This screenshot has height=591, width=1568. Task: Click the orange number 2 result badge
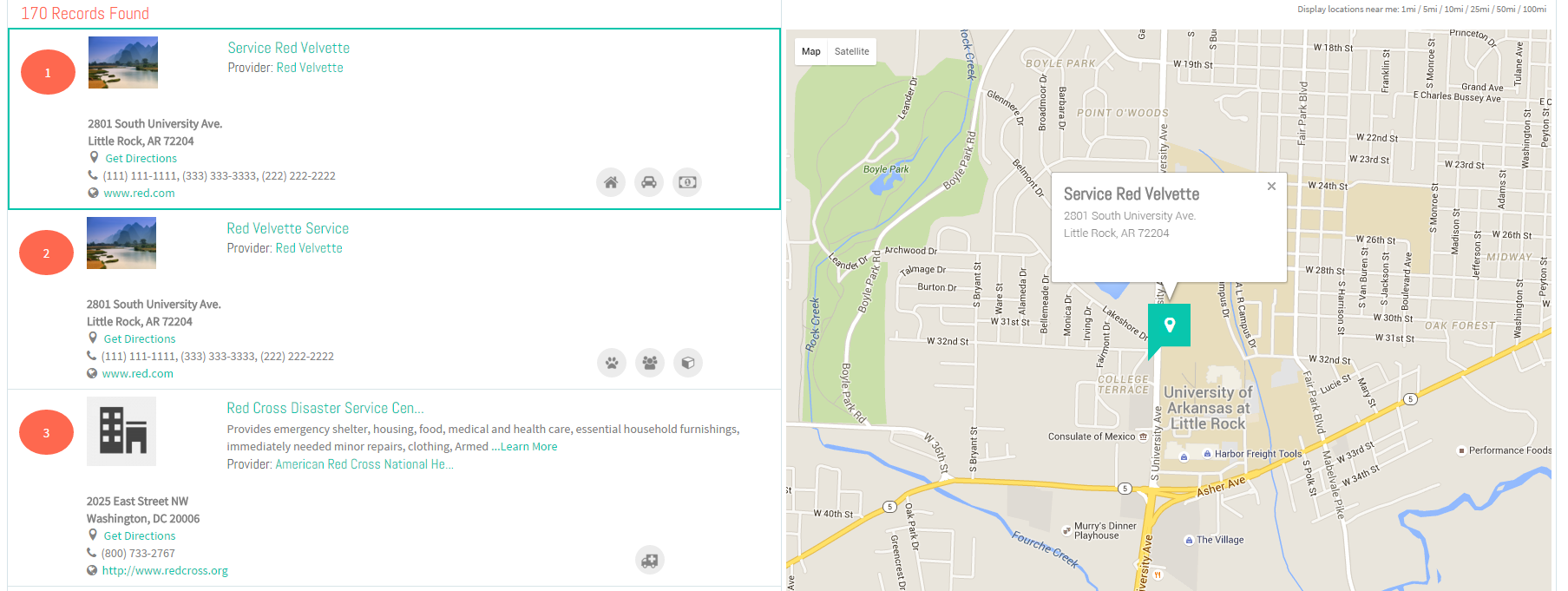tap(46, 253)
